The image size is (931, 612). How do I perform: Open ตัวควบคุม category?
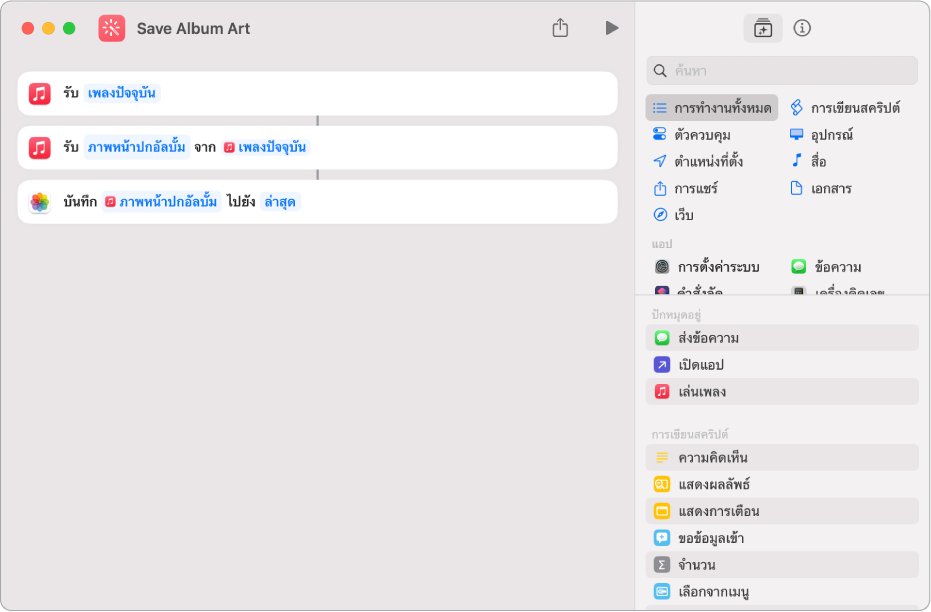702,134
